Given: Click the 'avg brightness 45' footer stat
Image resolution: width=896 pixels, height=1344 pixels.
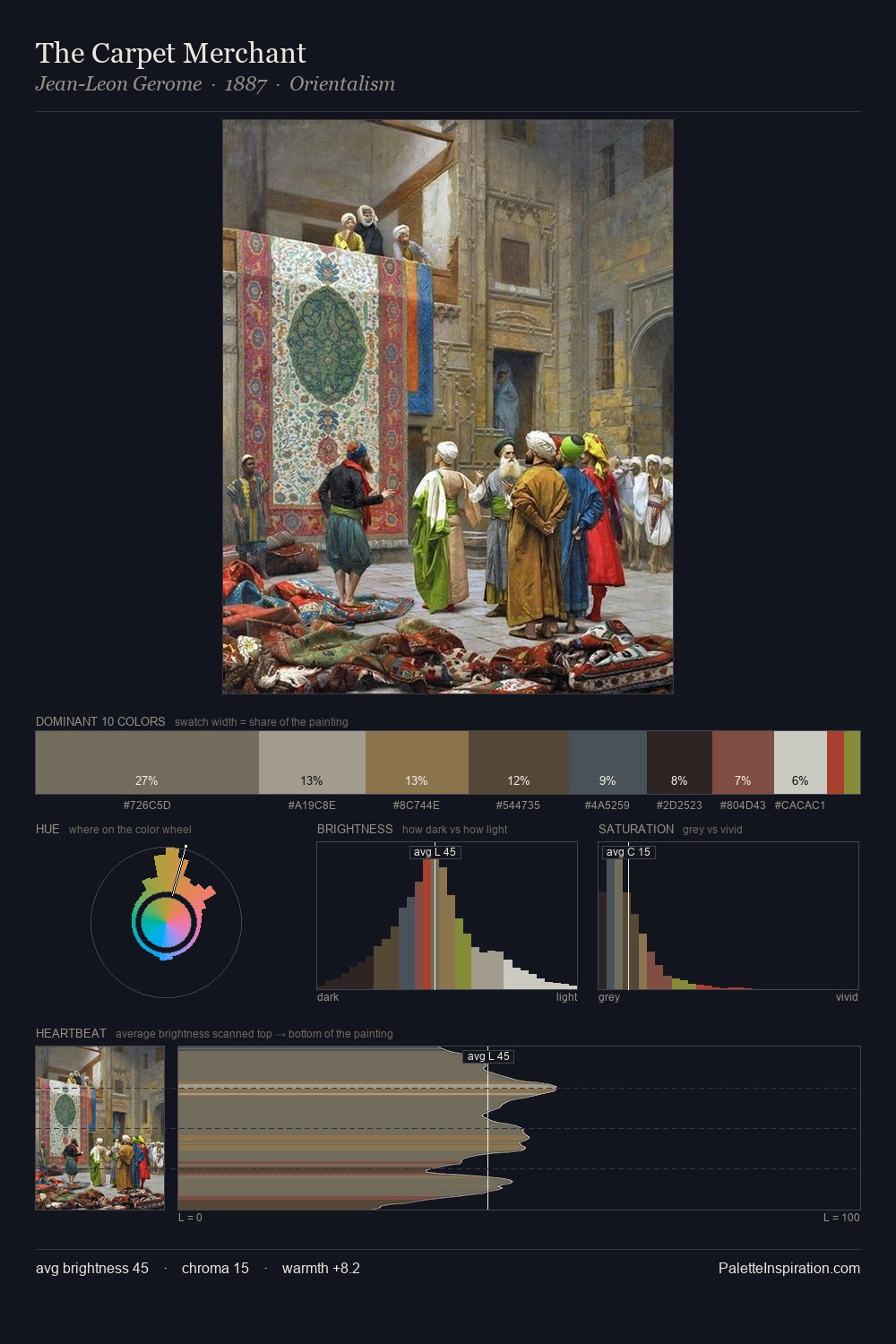Looking at the screenshot, I should (x=92, y=1268).
